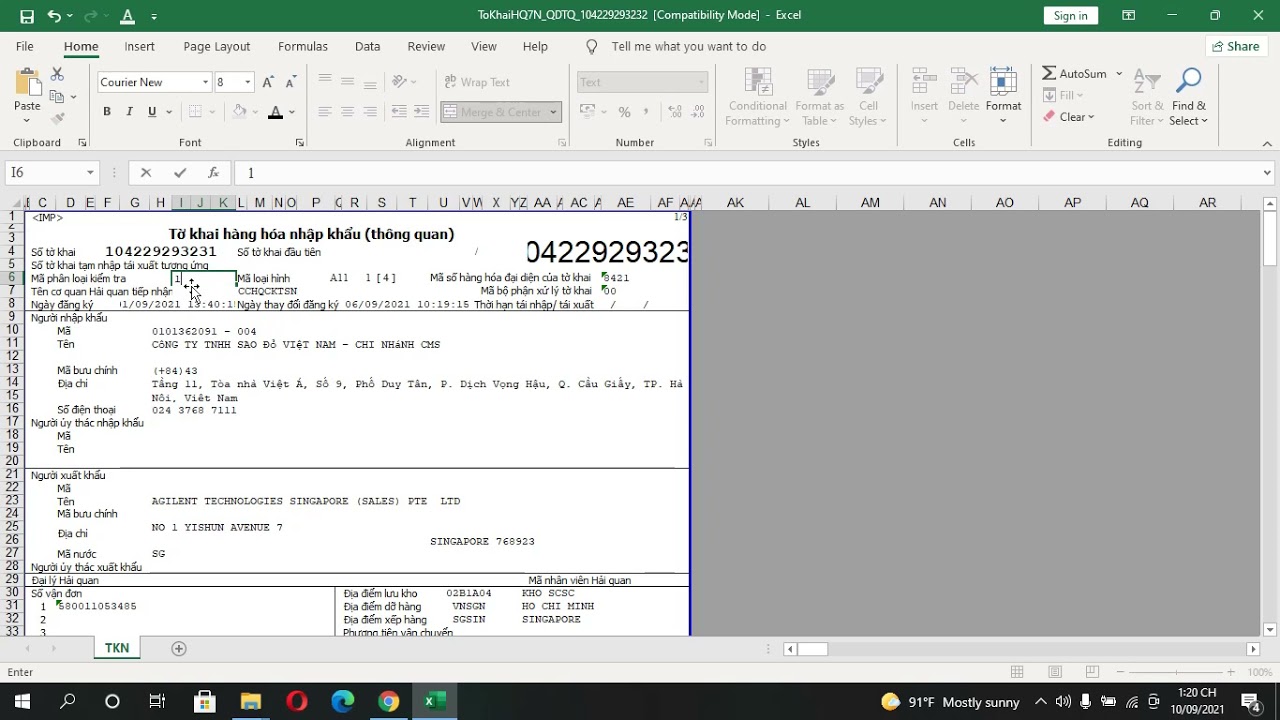Increase the font size with the larger A icon
1280x720 pixels.
[269, 82]
